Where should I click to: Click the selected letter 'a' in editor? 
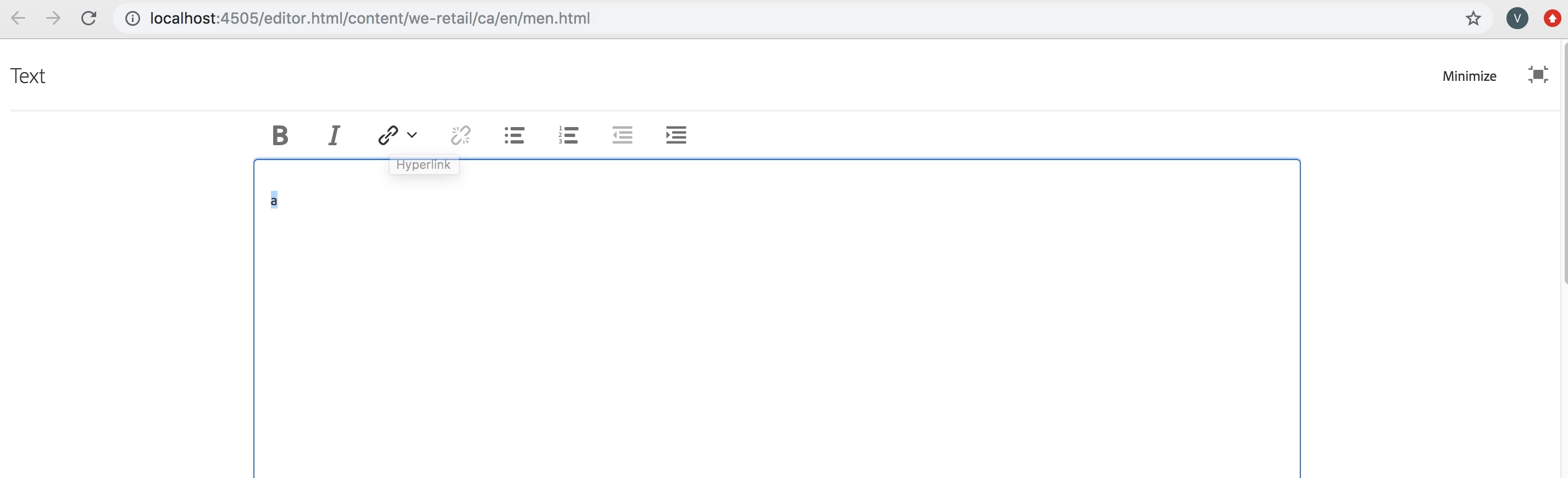click(274, 200)
